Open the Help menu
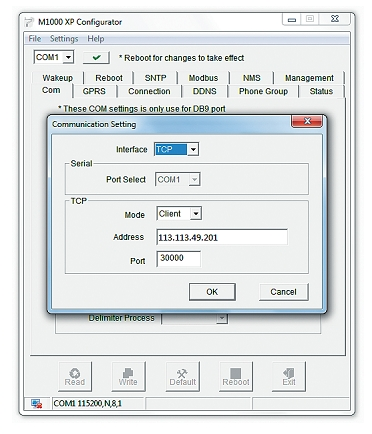Viewport: 372px width, 434px height. pyautogui.click(x=96, y=39)
